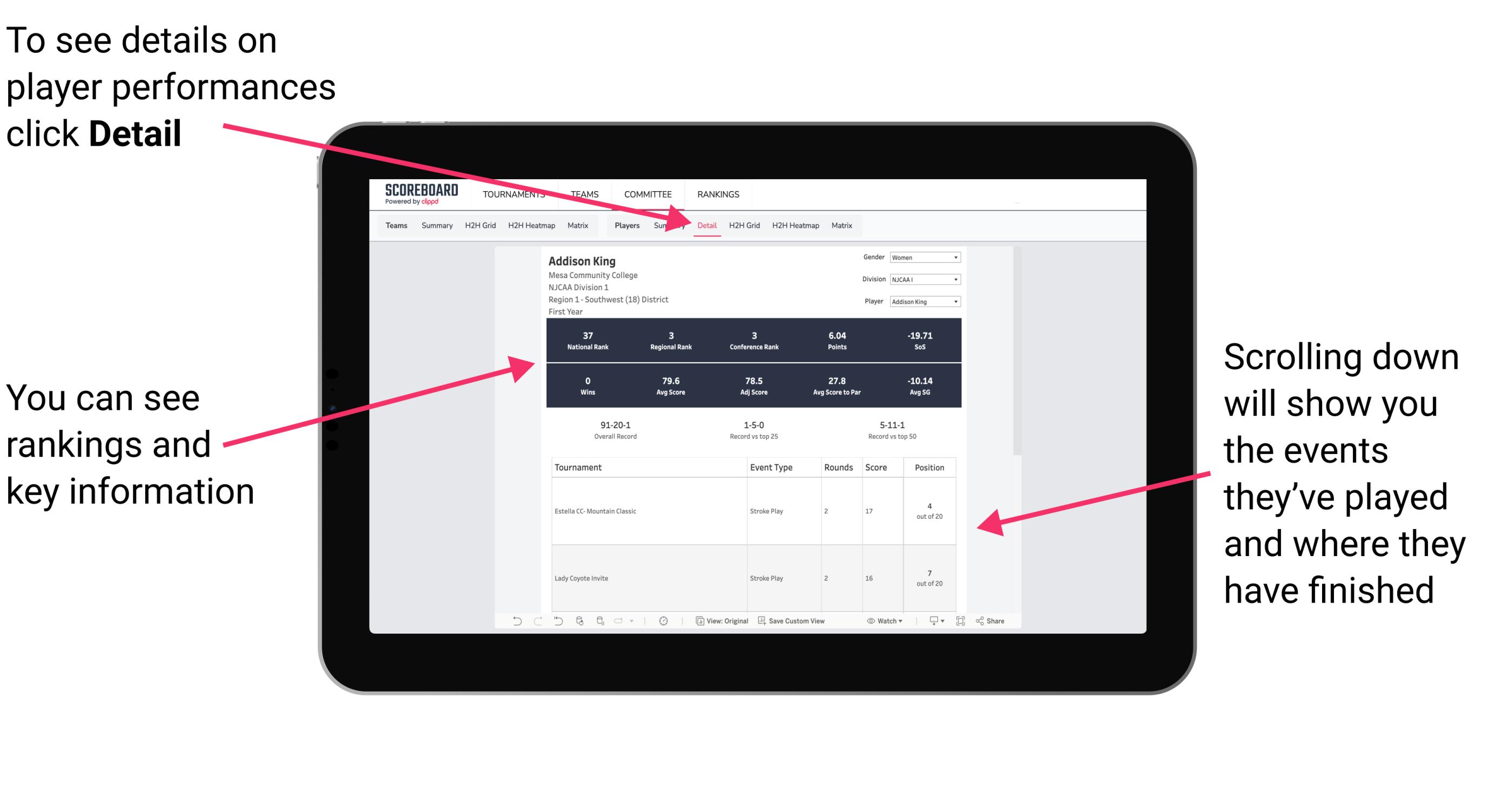Image resolution: width=1510 pixels, height=812 pixels.
Task: Navigate to the Players tab
Action: [x=625, y=224]
